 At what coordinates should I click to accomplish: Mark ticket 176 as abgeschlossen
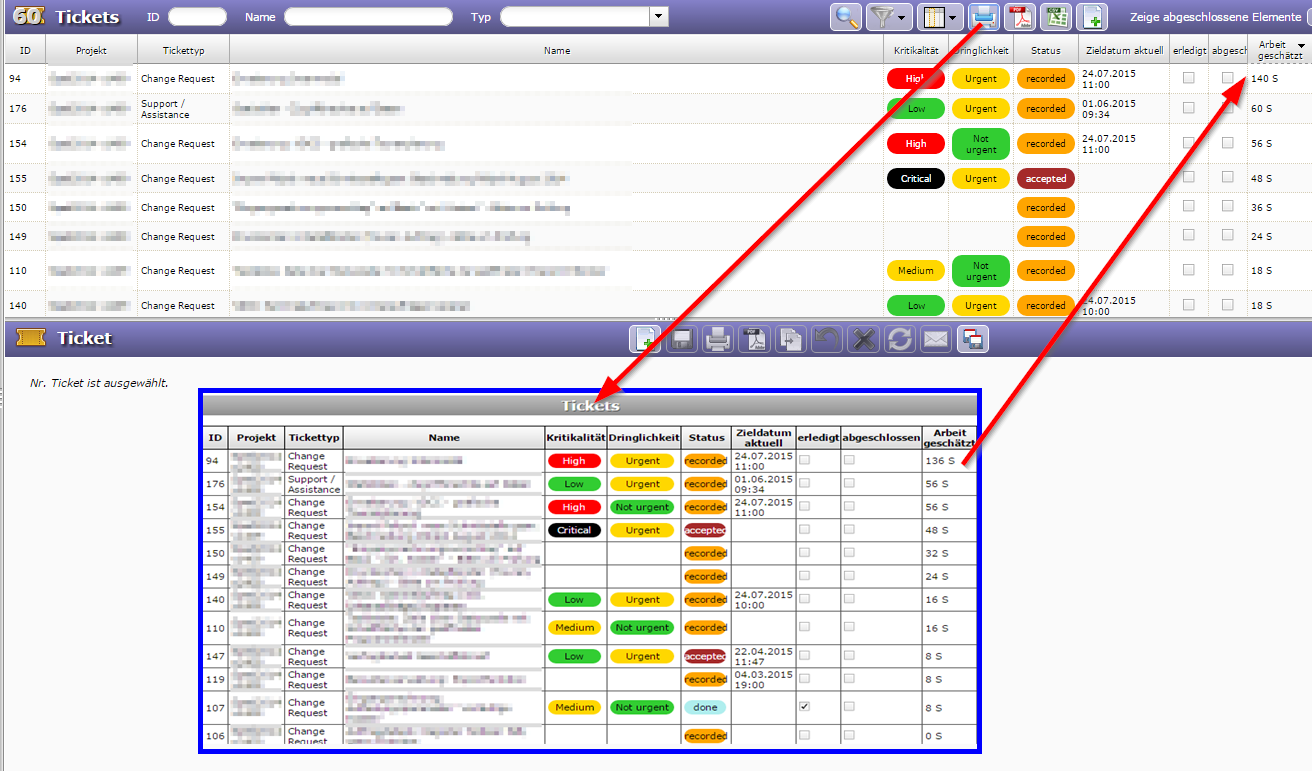point(1227,108)
